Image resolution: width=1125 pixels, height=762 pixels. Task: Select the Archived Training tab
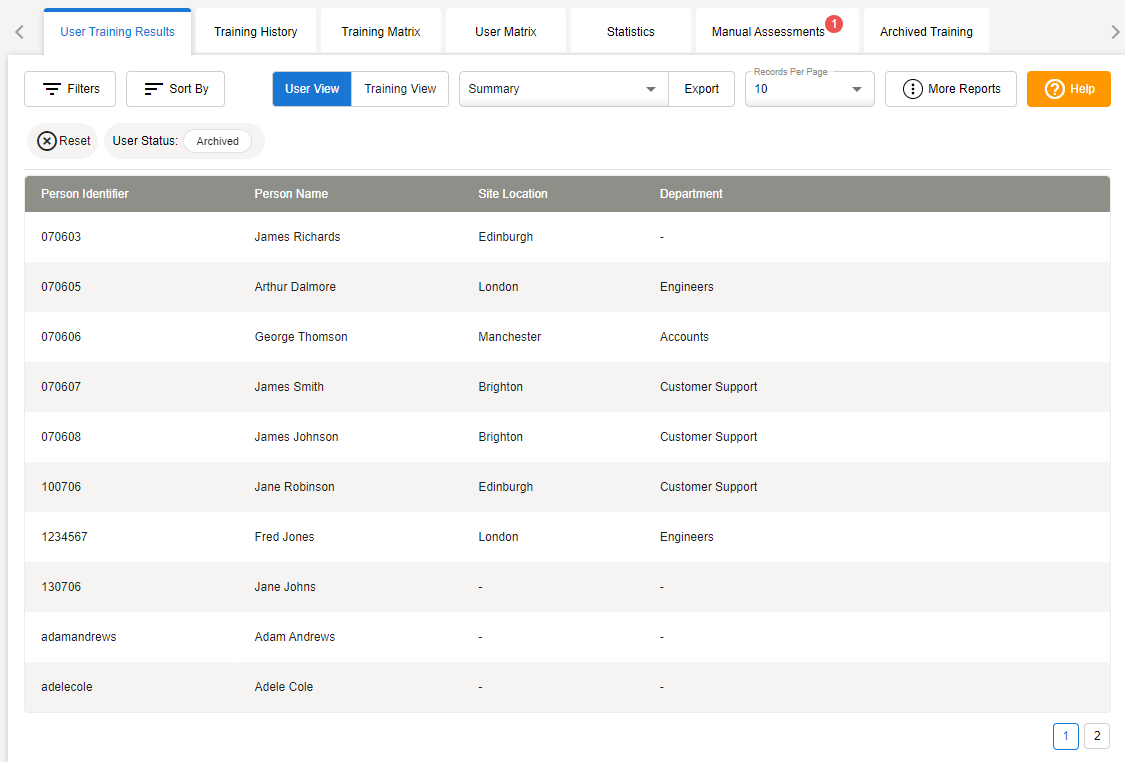(926, 32)
